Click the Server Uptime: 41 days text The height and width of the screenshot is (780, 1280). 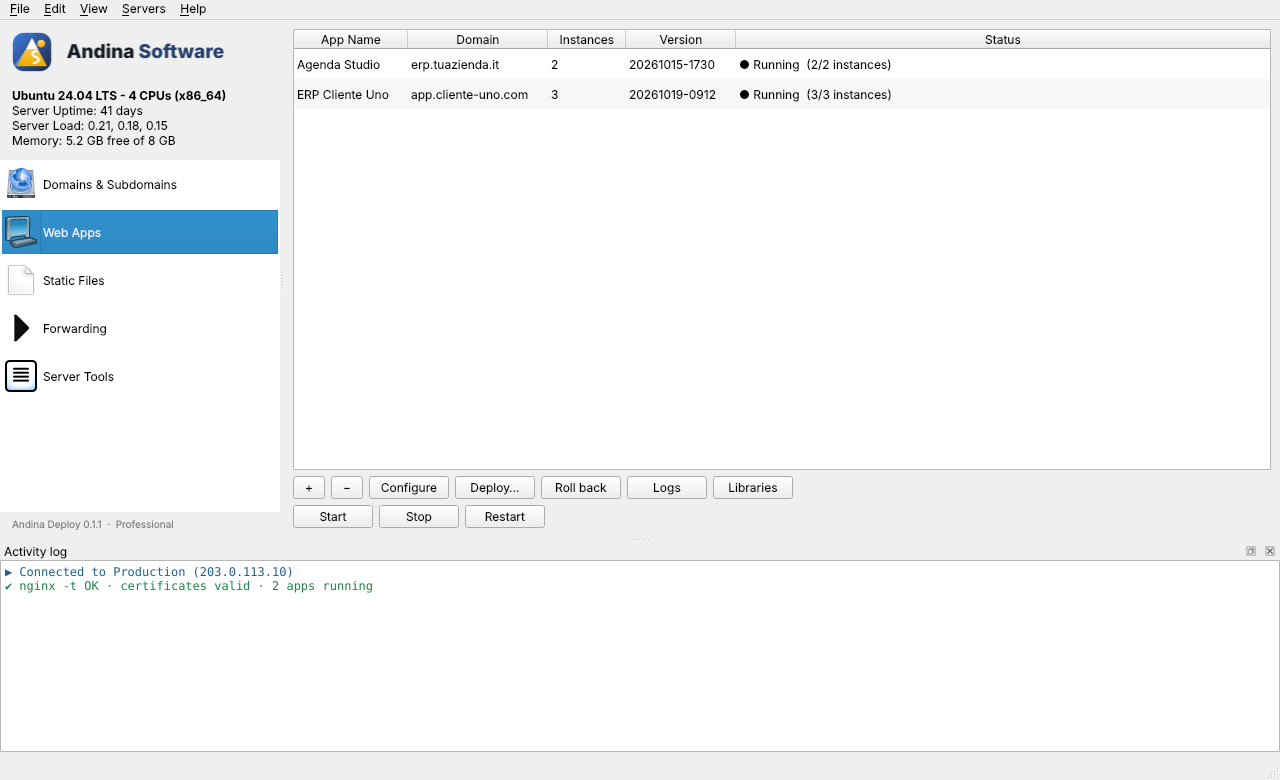[x=77, y=111]
